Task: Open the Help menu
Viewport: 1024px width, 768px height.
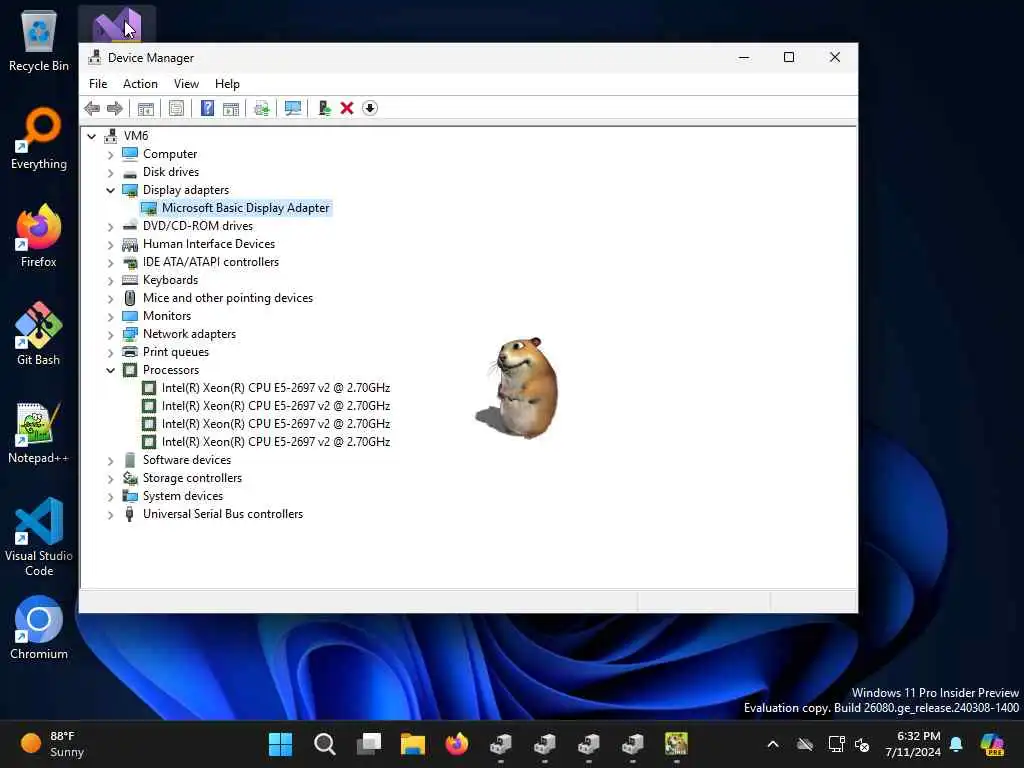Action: coord(227,84)
